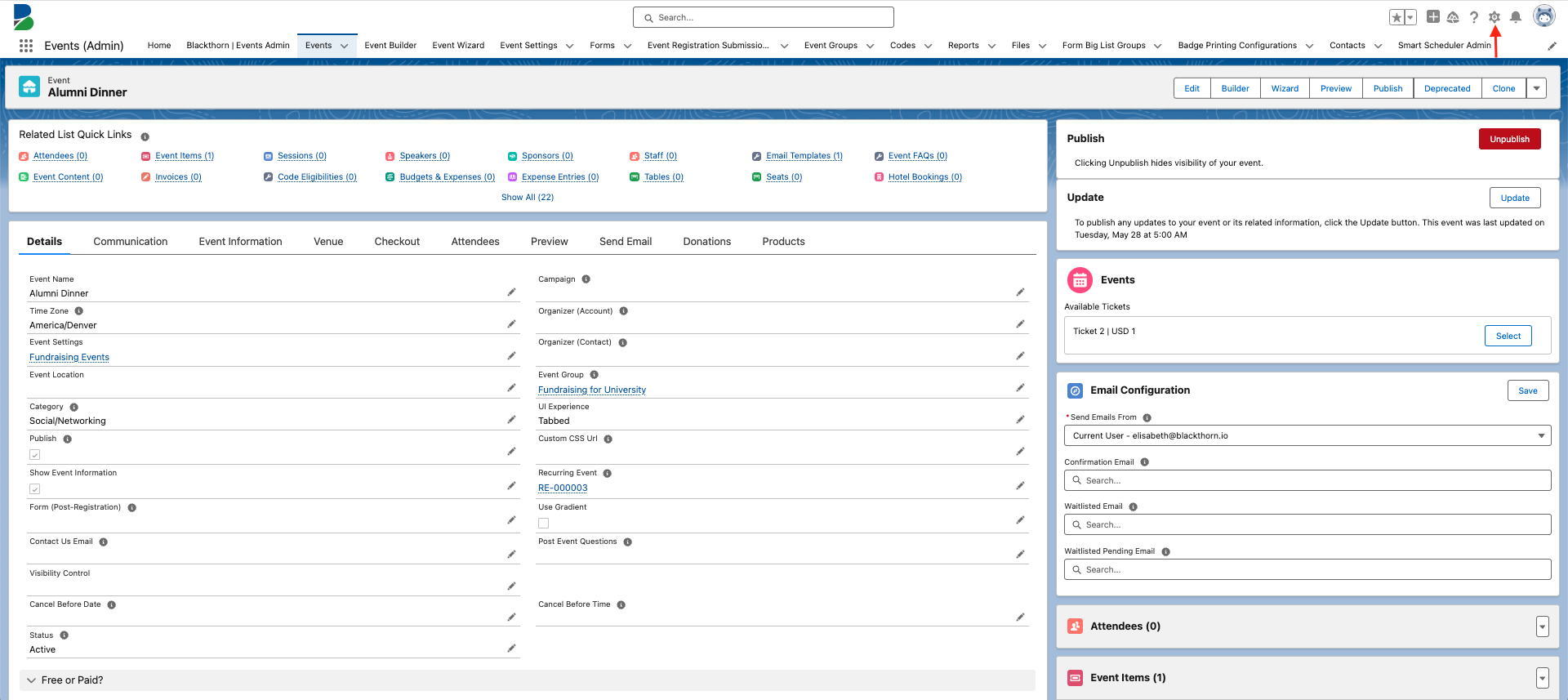The height and width of the screenshot is (700, 1568).
Task: Switch to the Communication tab
Action: (131, 242)
